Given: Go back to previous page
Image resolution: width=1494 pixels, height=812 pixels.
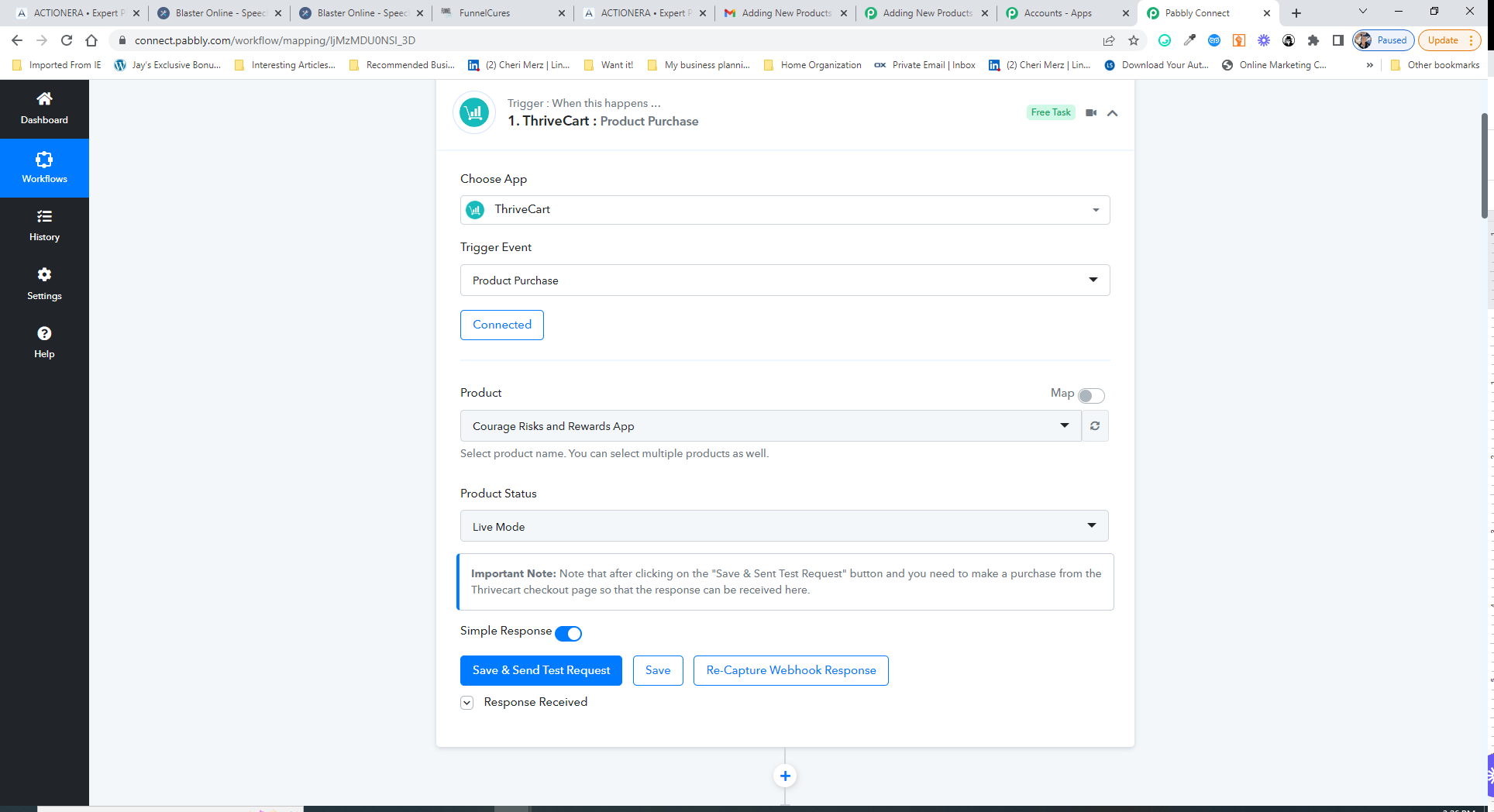Looking at the screenshot, I should (17, 40).
